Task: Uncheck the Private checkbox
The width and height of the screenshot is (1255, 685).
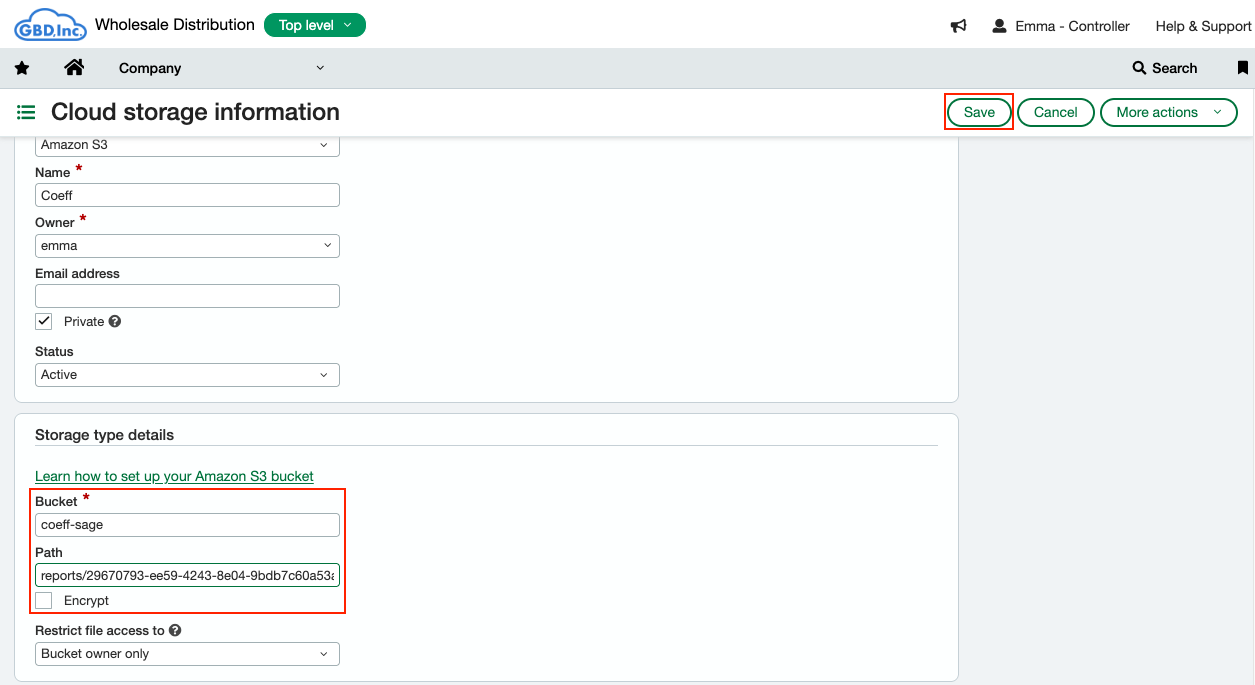Action: coord(44,321)
